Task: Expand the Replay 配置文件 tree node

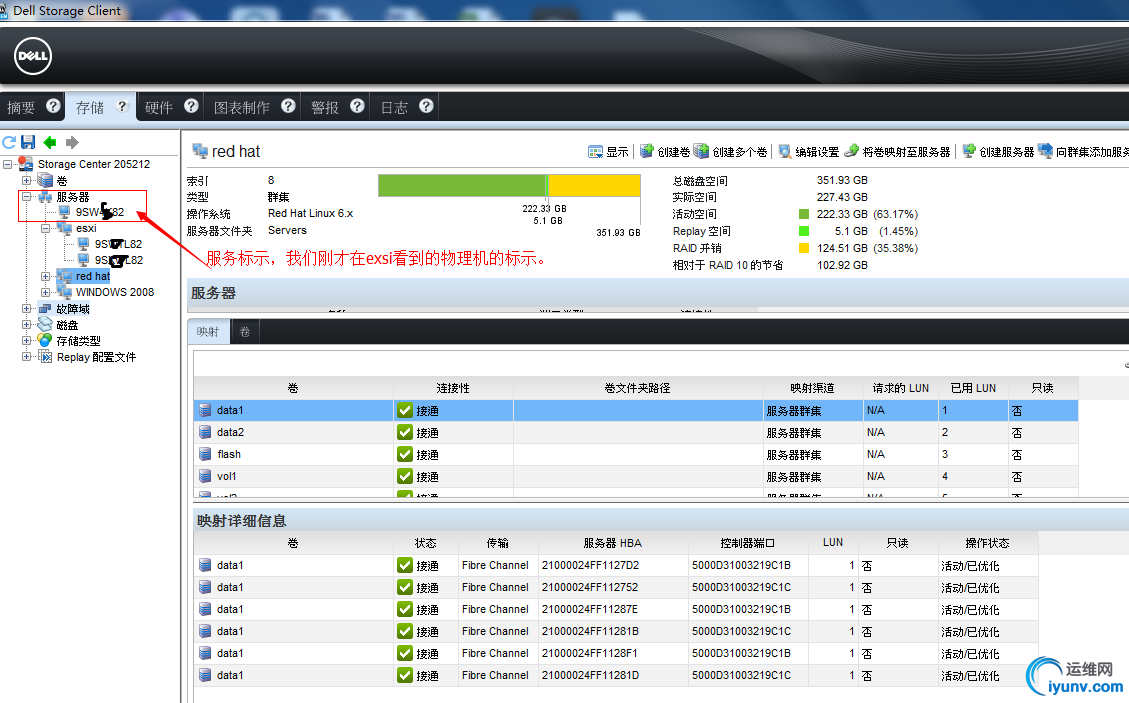Action: coord(27,357)
